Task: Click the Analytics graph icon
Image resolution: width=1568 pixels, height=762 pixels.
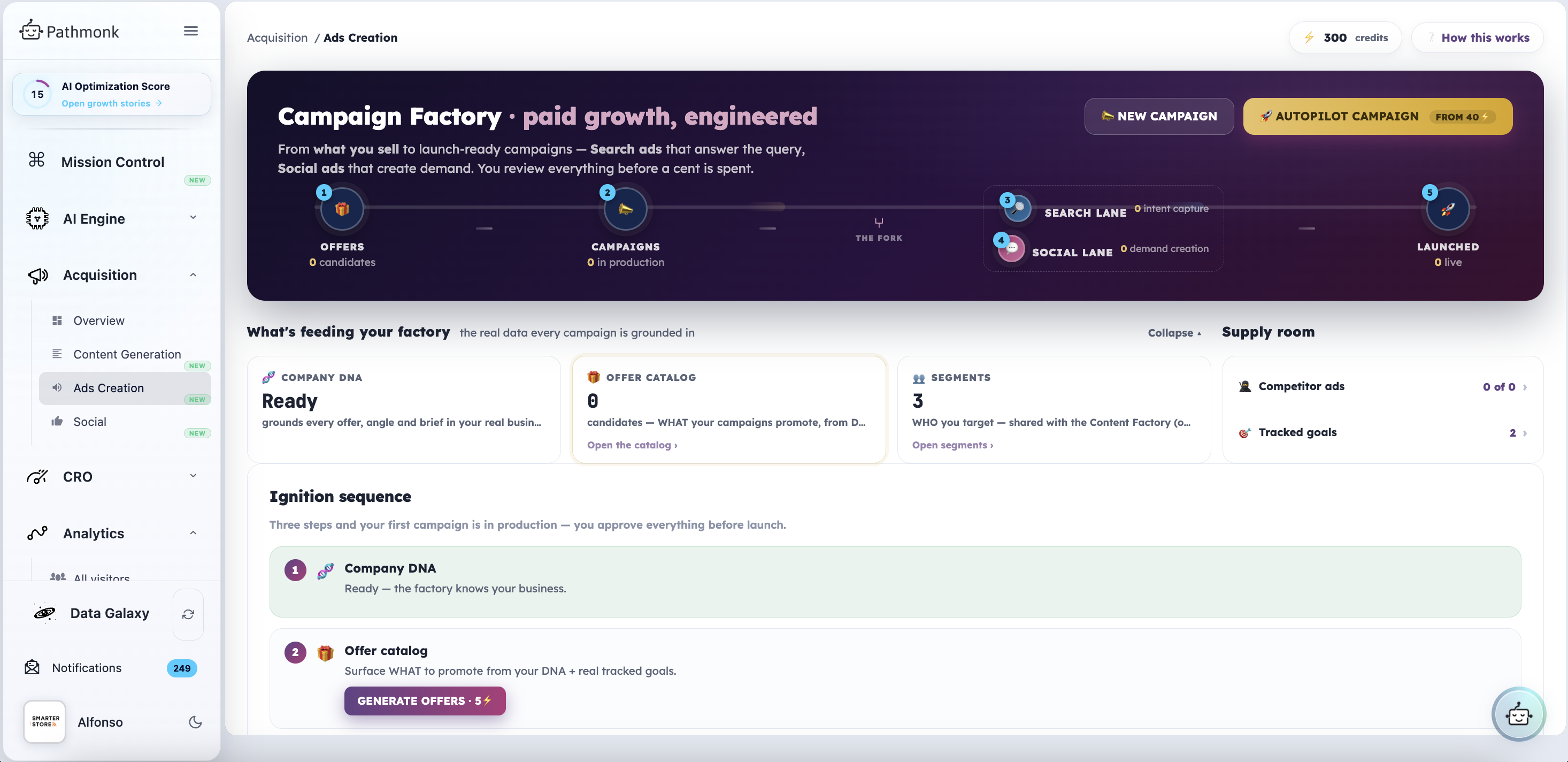Action: 37,533
